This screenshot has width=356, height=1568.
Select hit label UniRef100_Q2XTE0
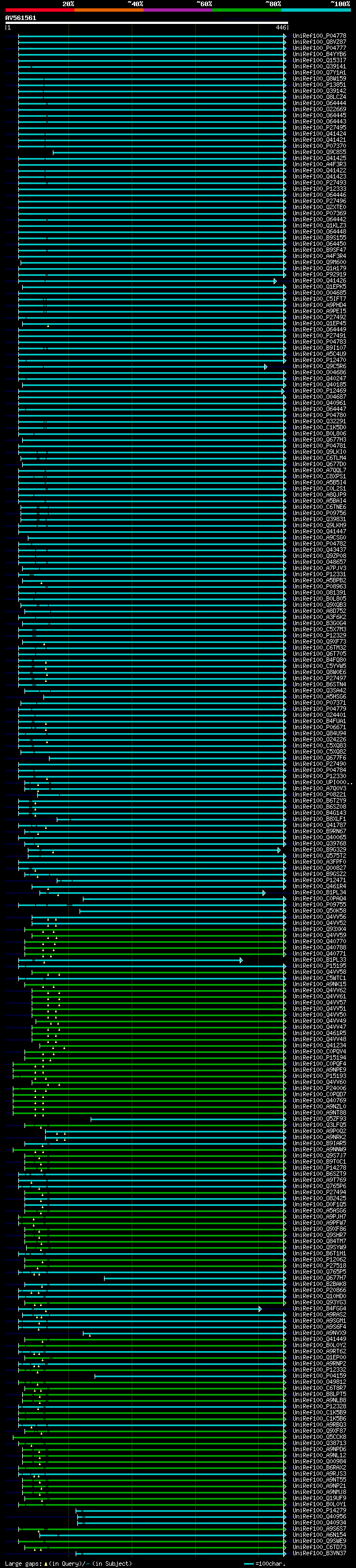pos(319,207)
